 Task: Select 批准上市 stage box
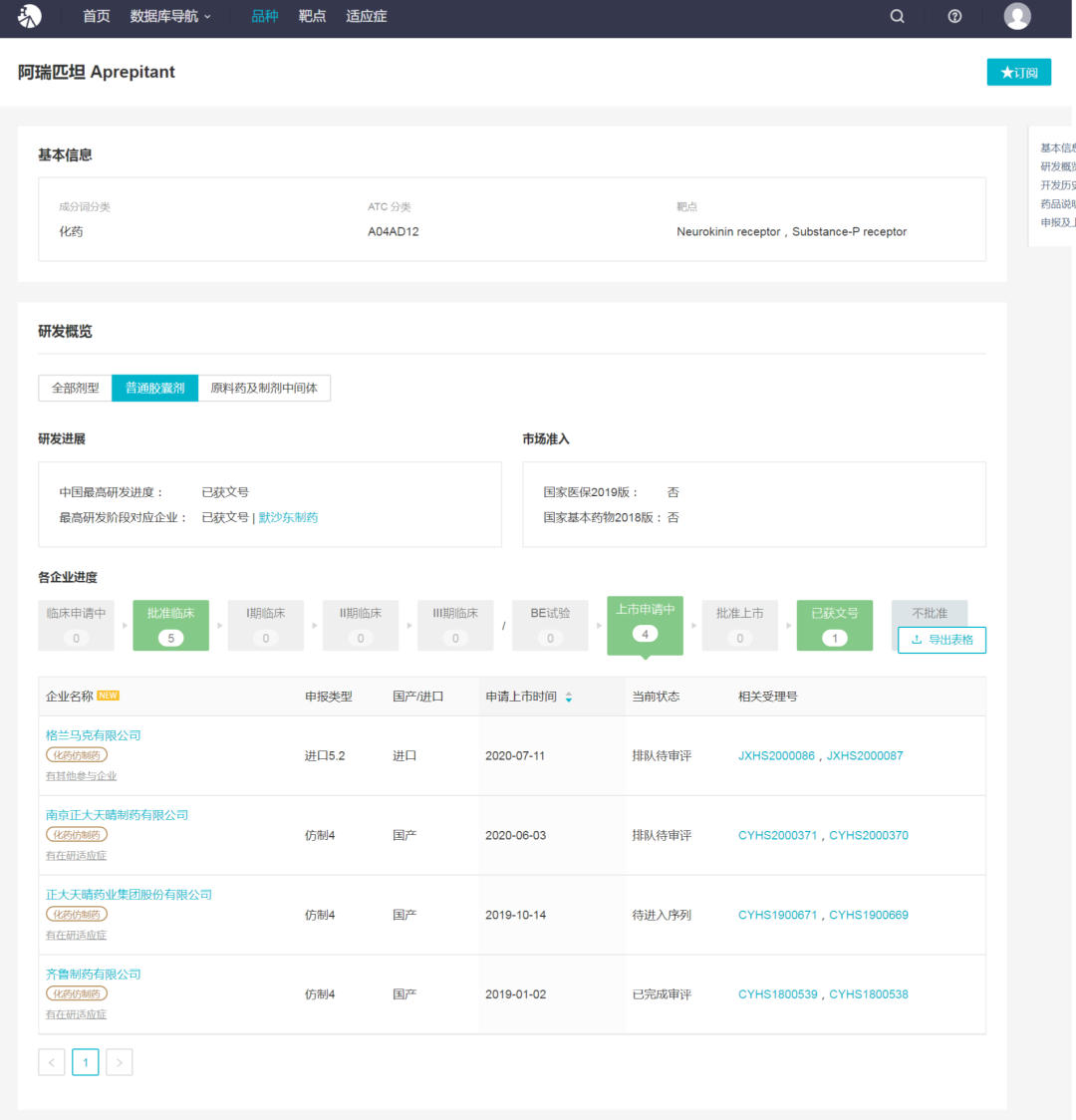(x=739, y=625)
